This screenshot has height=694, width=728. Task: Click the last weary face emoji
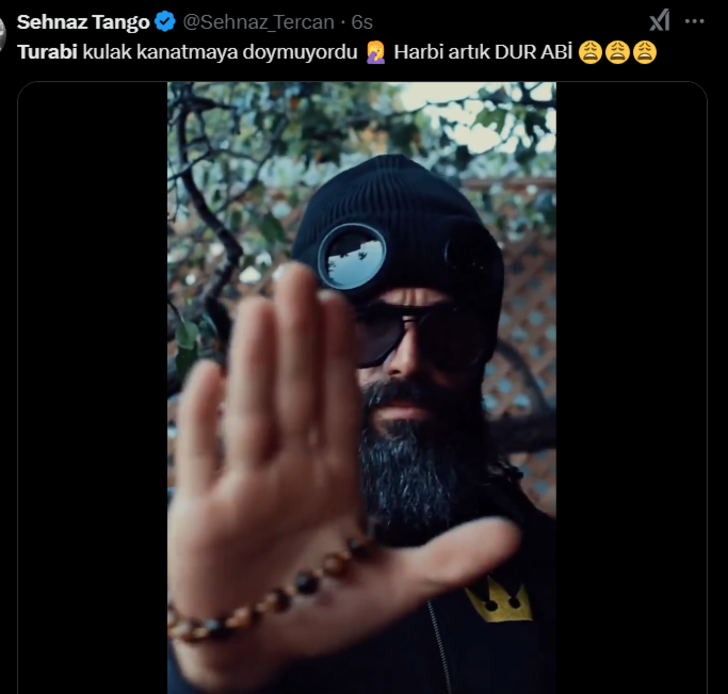(644, 53)
